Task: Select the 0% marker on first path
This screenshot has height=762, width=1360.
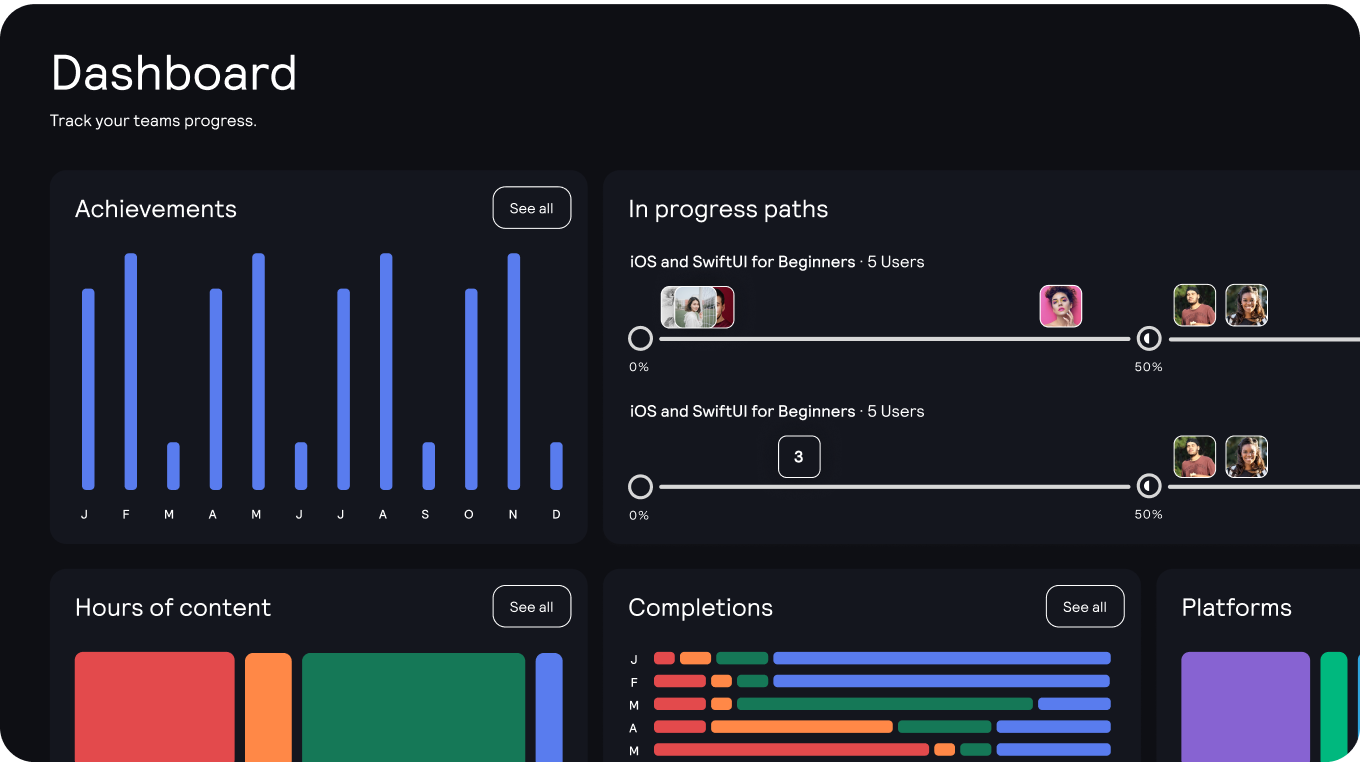Action: (640, 338)
